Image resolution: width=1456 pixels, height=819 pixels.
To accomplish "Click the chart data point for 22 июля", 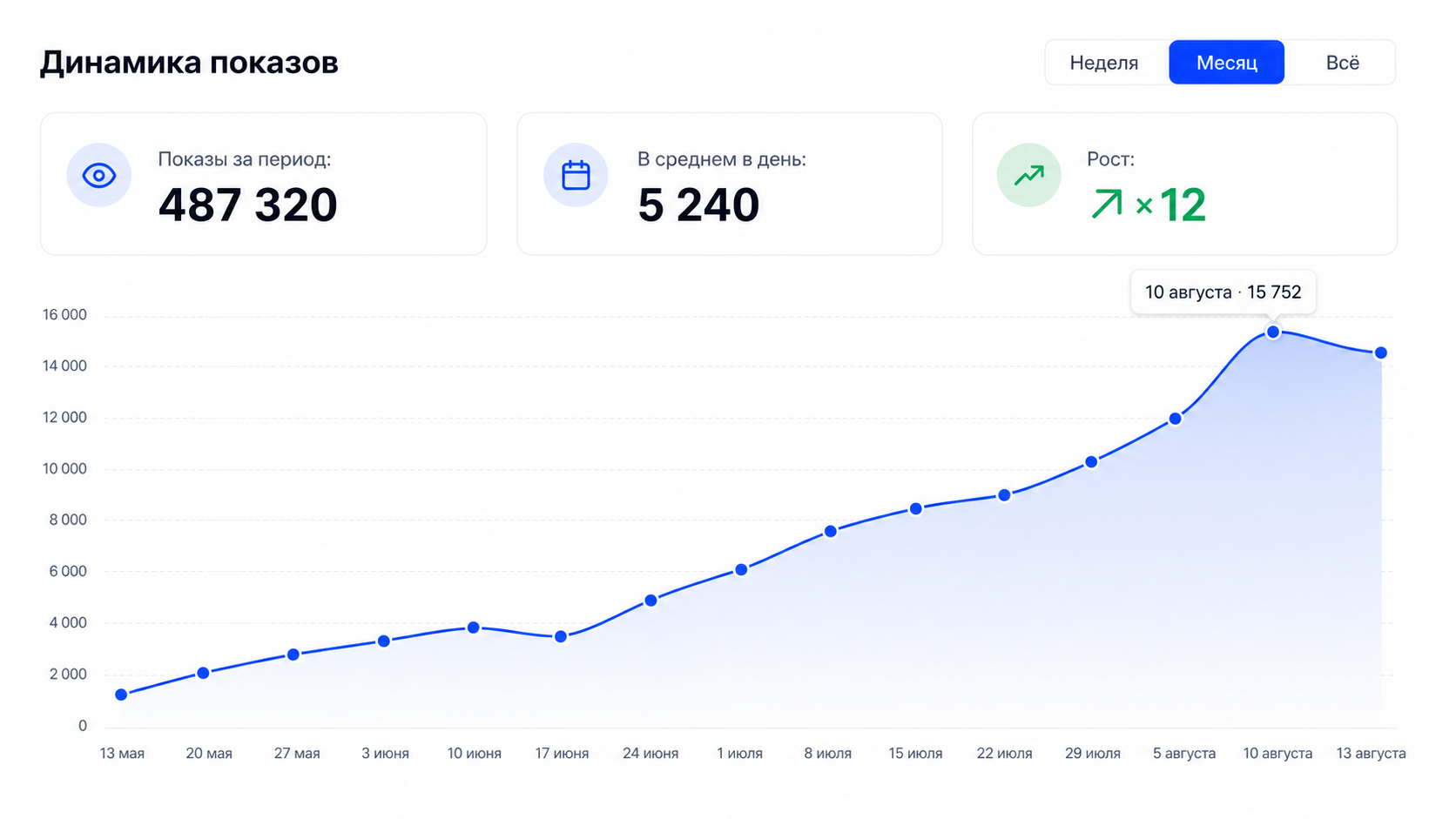I will (1005, 495).
